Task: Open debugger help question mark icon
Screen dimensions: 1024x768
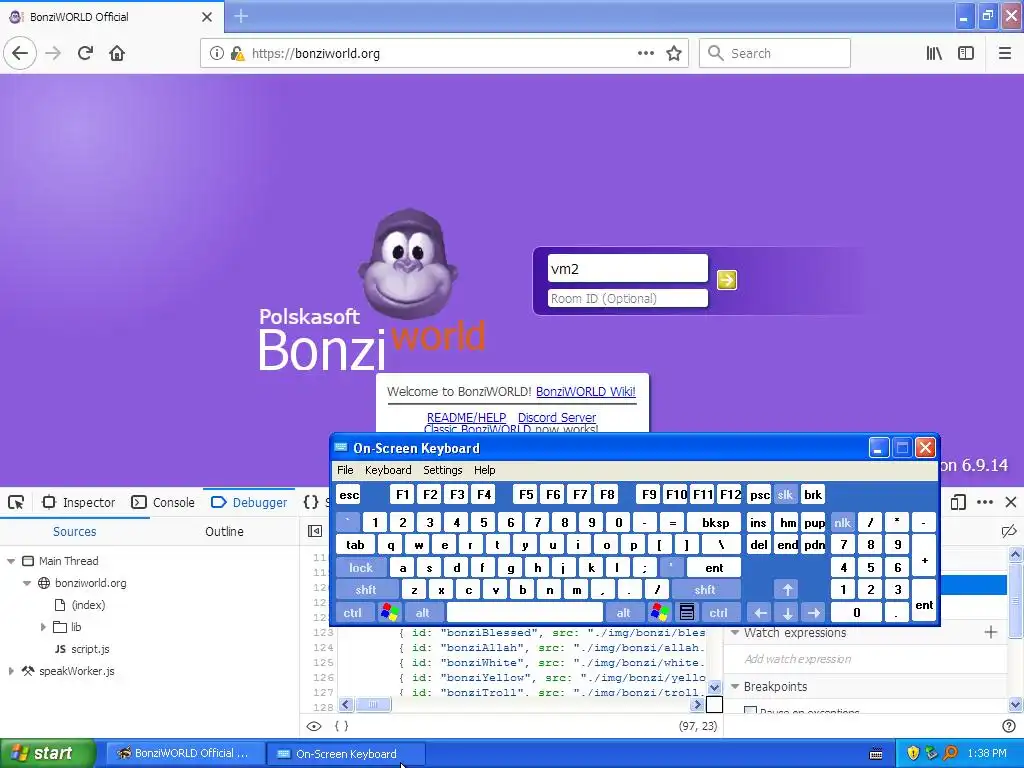Action: coord(1009,726)
